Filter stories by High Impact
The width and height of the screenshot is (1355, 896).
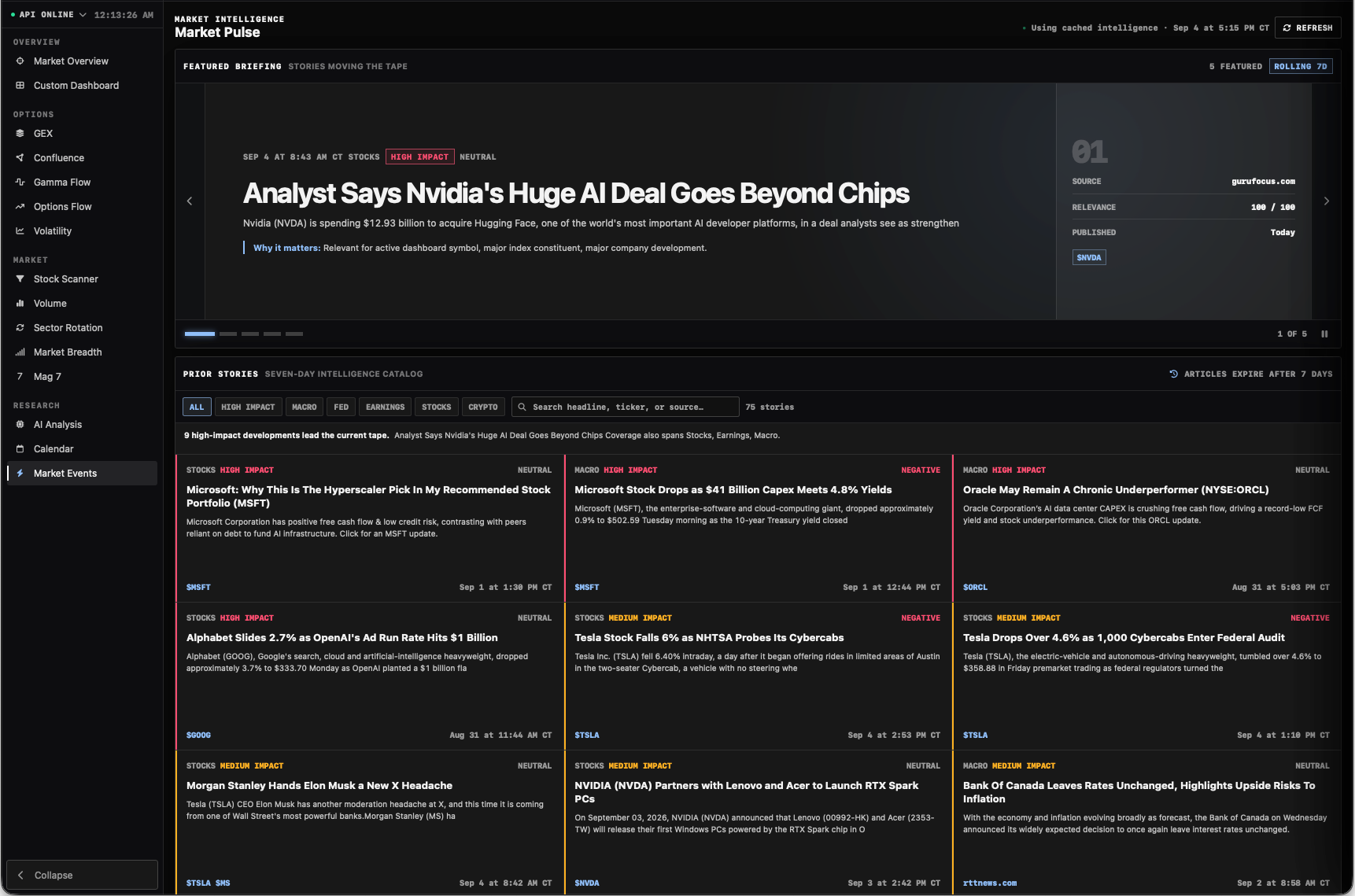tap(248, 407)
